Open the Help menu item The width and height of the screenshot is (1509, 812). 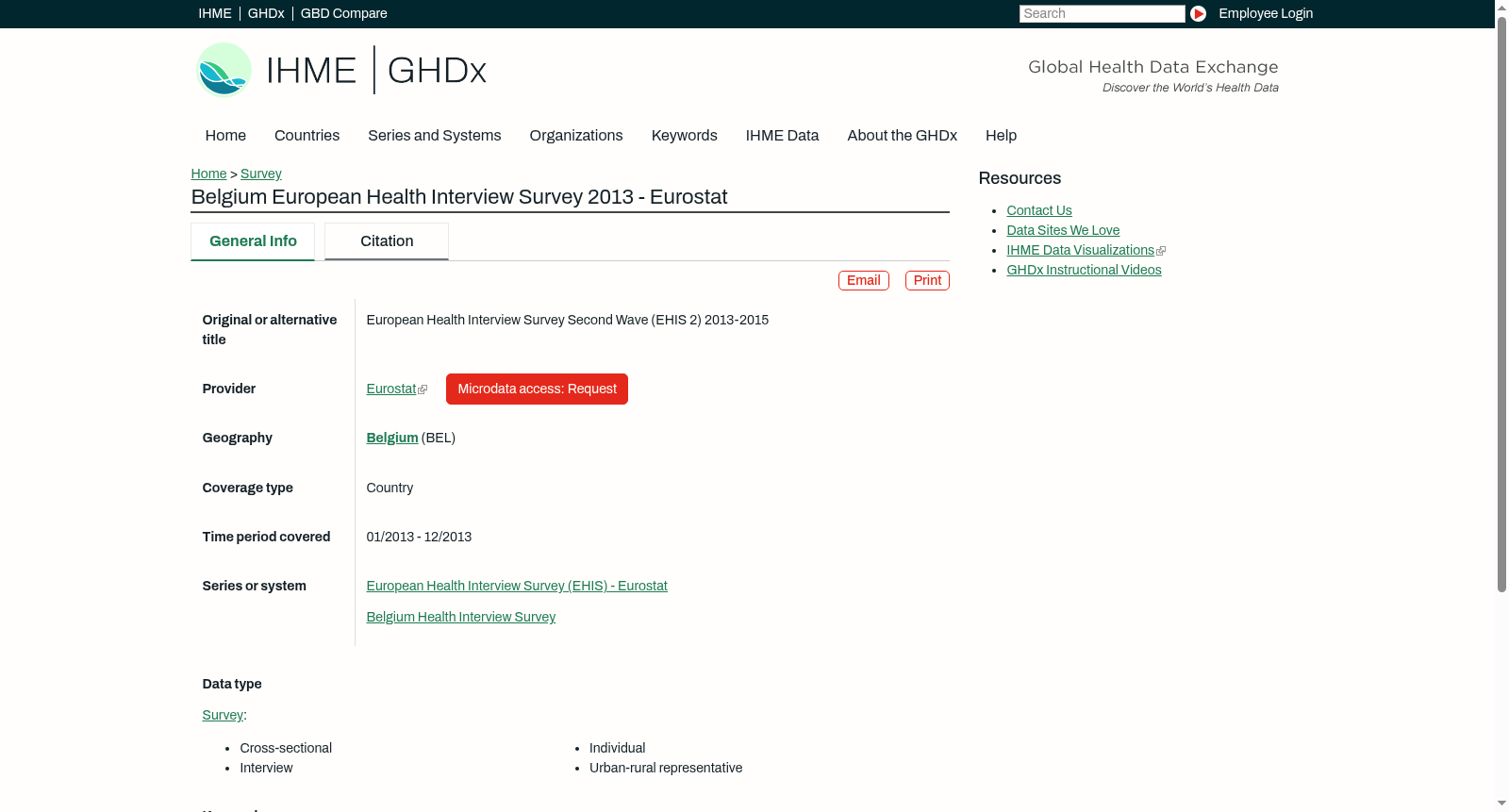(x=1001, y=135)
